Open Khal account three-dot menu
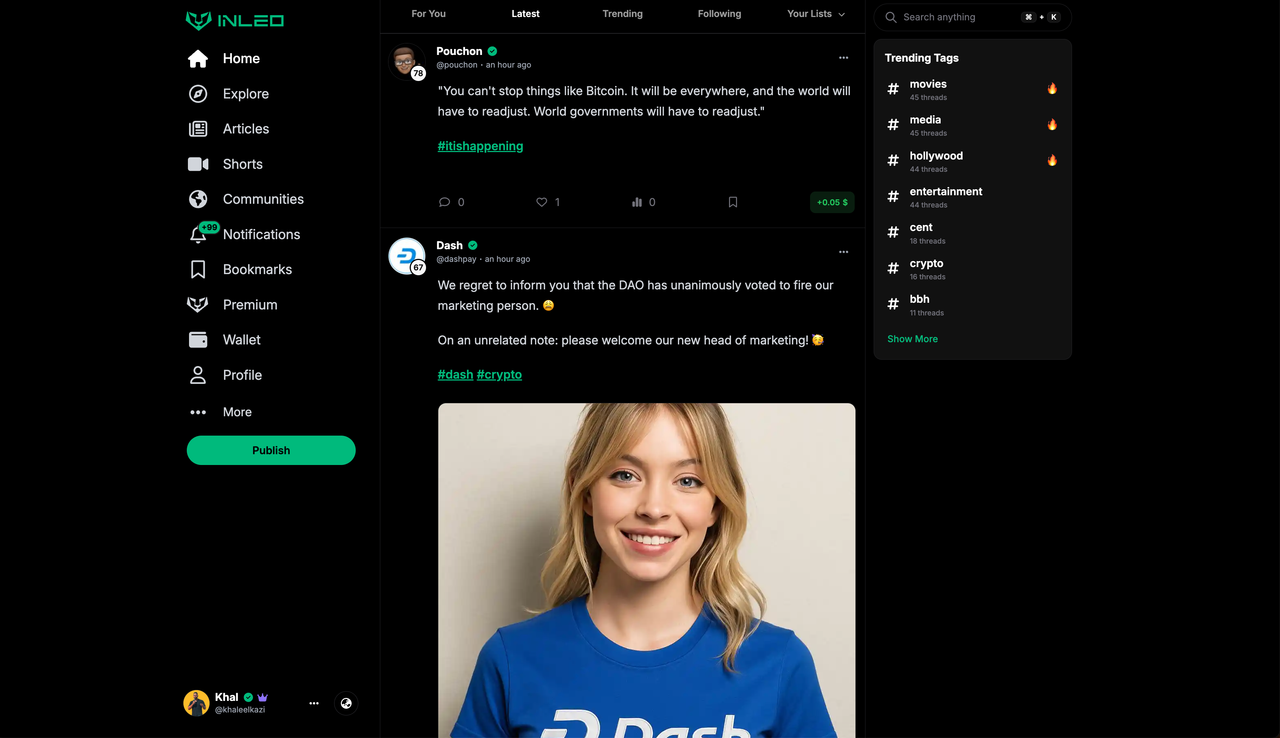 (x=314, y=703)
